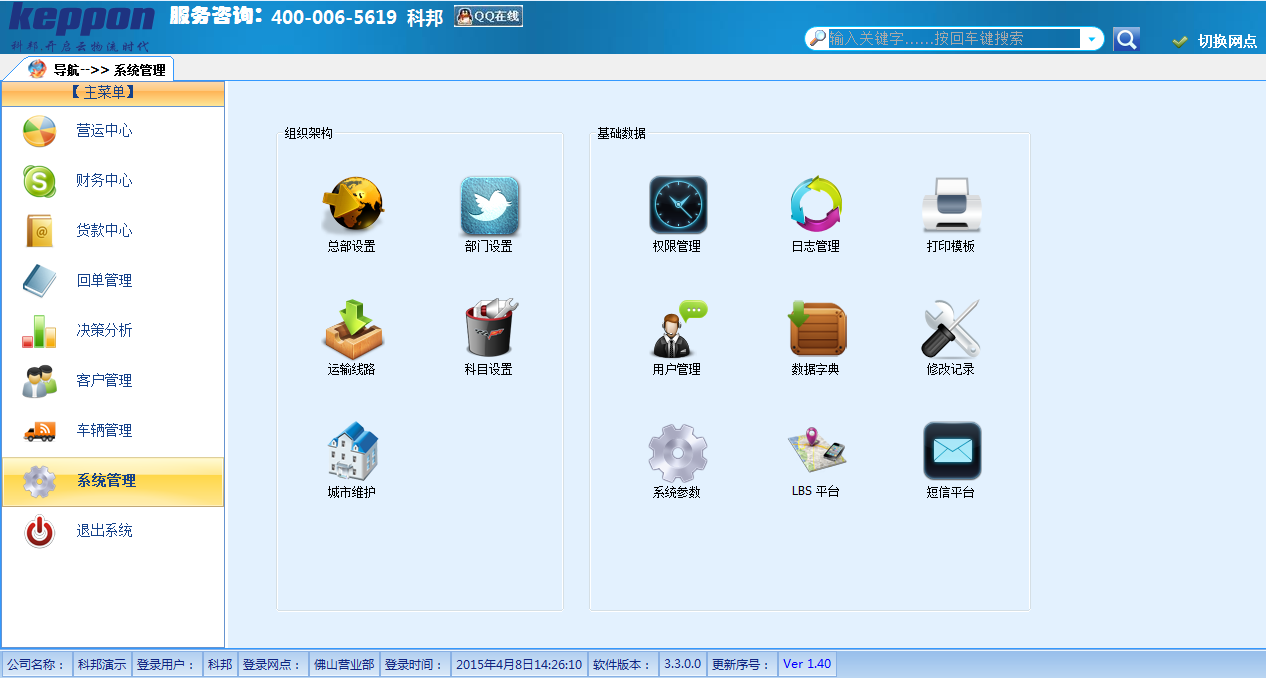Click the 权限管理 clock icon
Viewport: 1266px width, 678px height.
677,206
